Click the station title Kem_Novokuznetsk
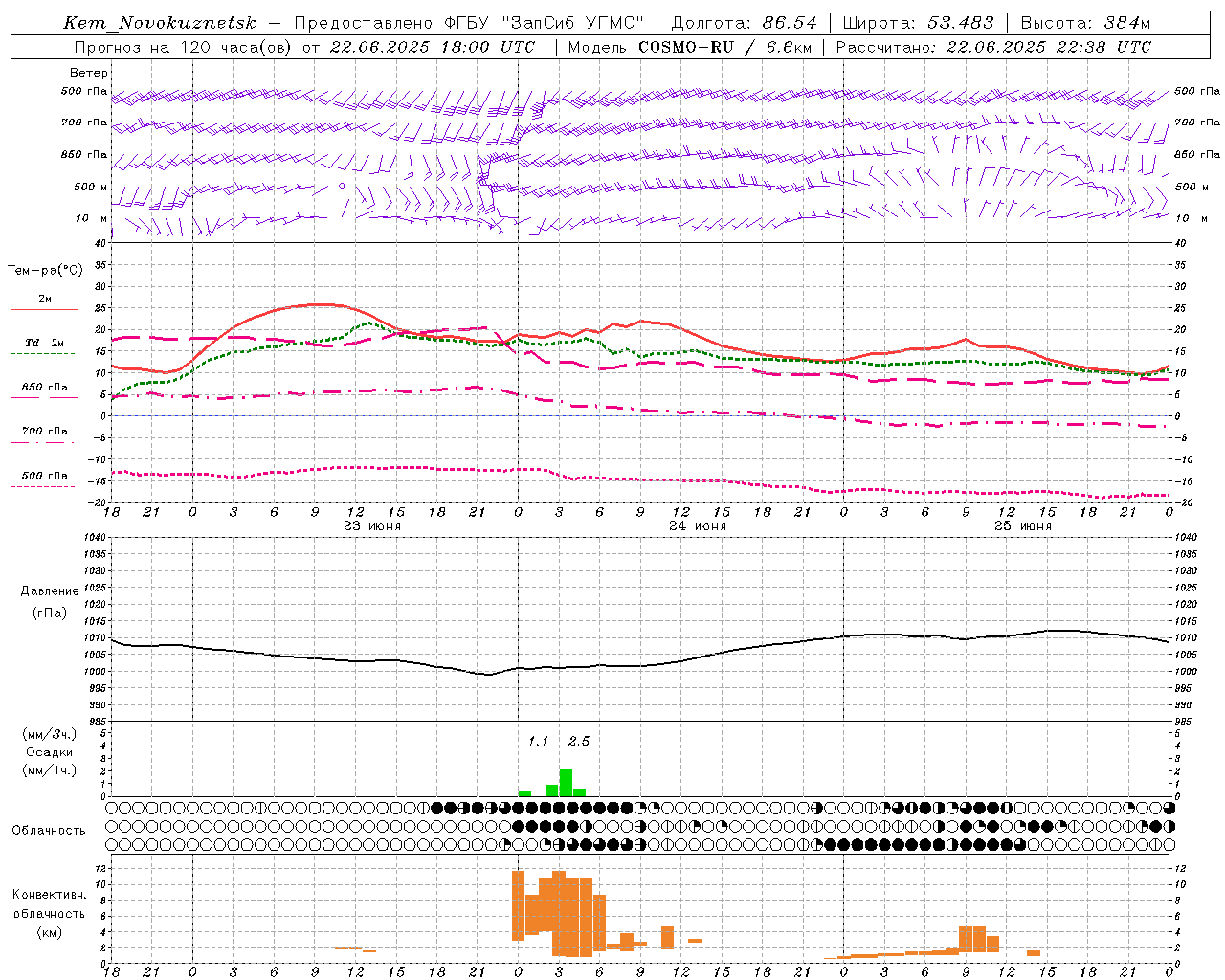The height and width of the screenshot is (980, 1225). coord(160,23)
